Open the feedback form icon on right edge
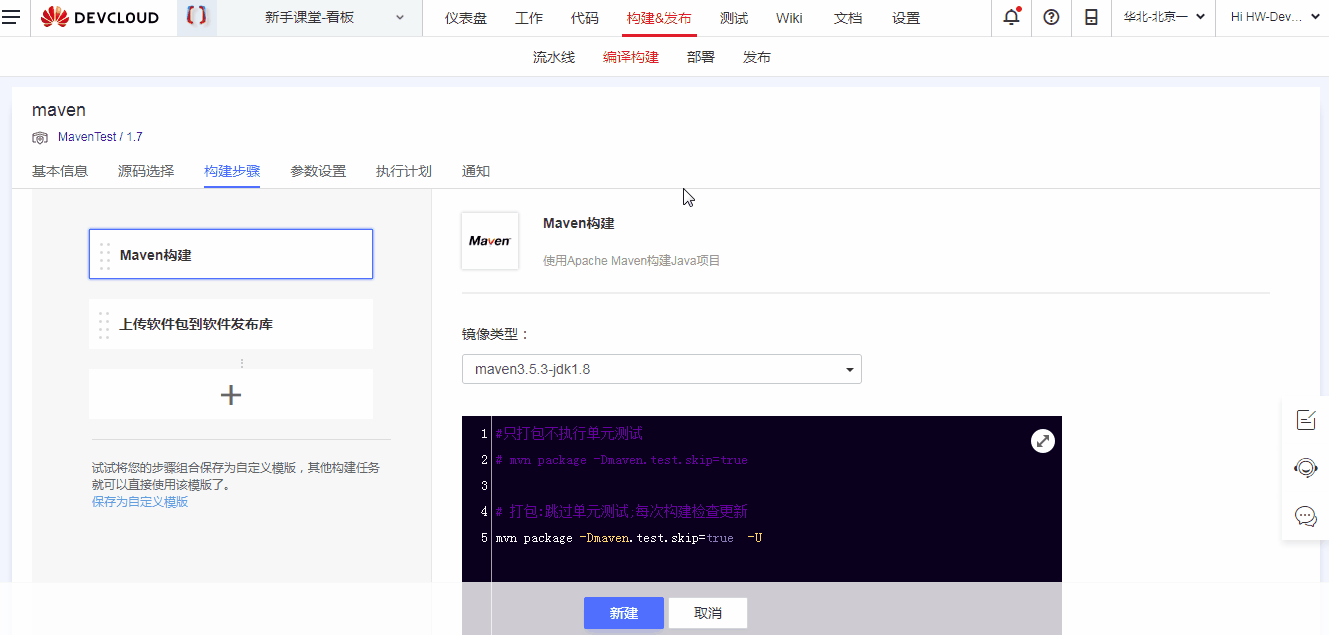 (x=1306, y=420)
